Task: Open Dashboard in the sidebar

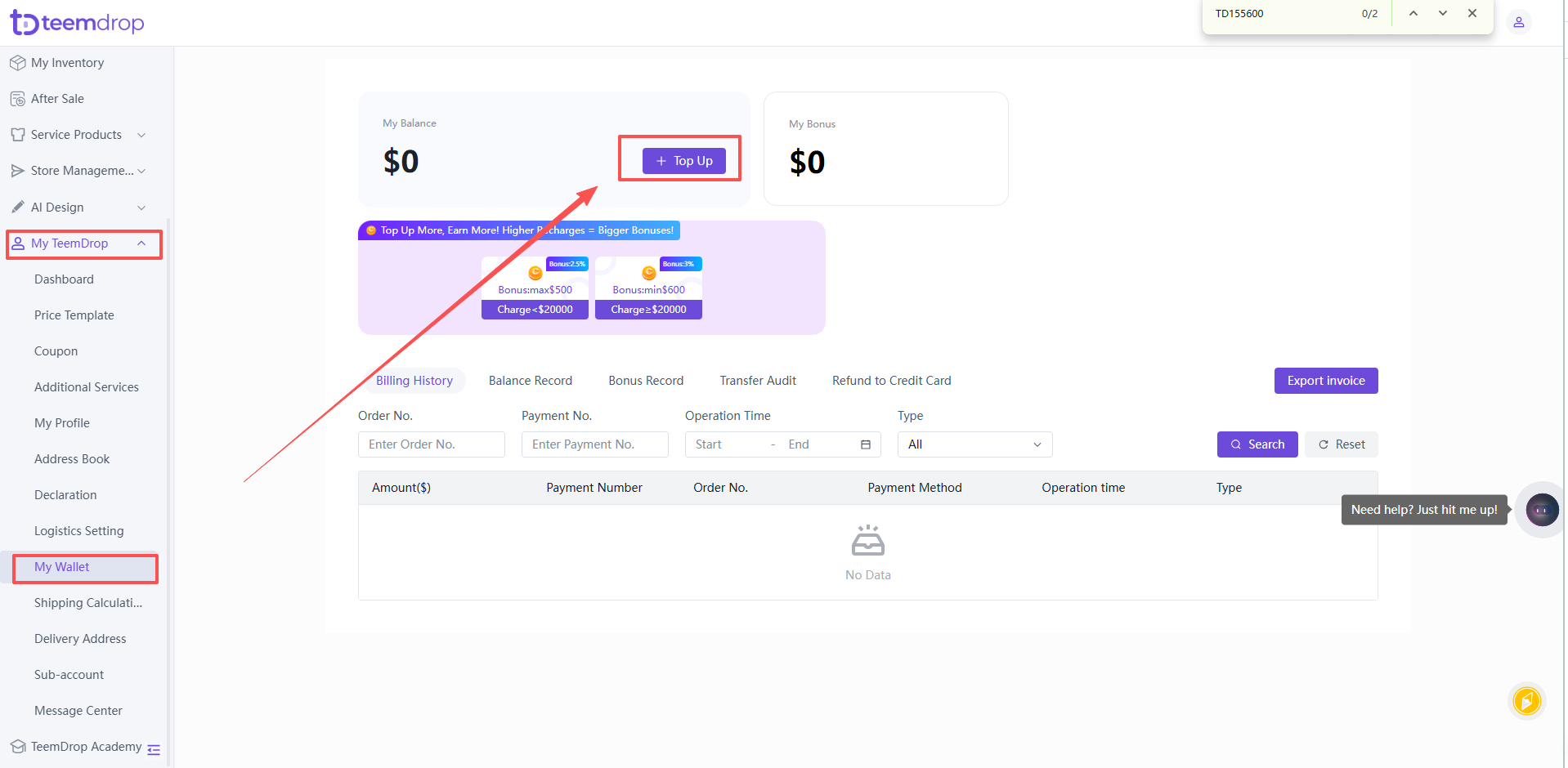Action: [x=64, y=279]
